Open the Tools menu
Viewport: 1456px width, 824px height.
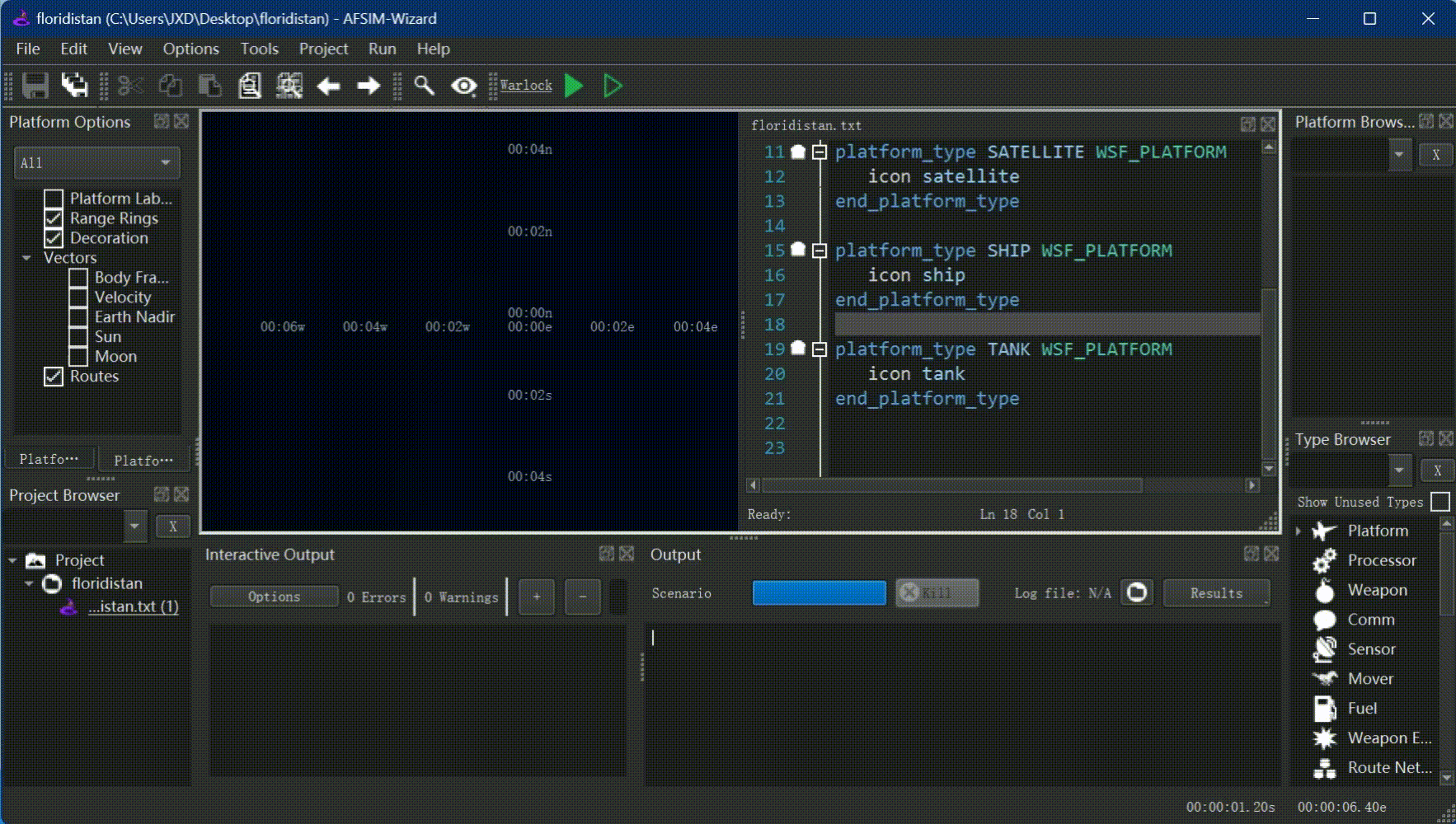(259, 49)
